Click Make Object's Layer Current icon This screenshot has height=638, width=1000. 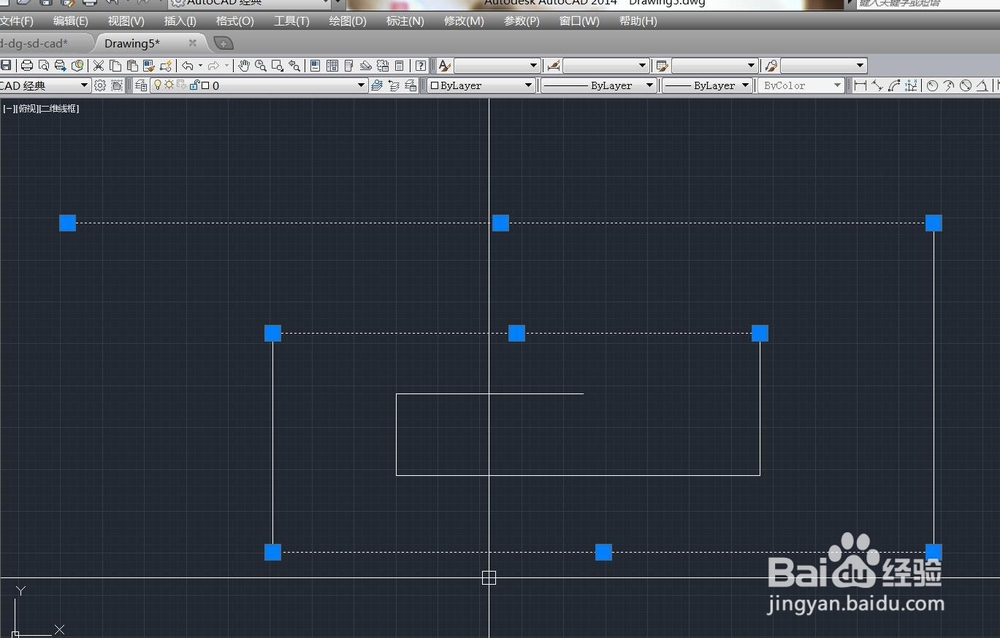point(377,85)
